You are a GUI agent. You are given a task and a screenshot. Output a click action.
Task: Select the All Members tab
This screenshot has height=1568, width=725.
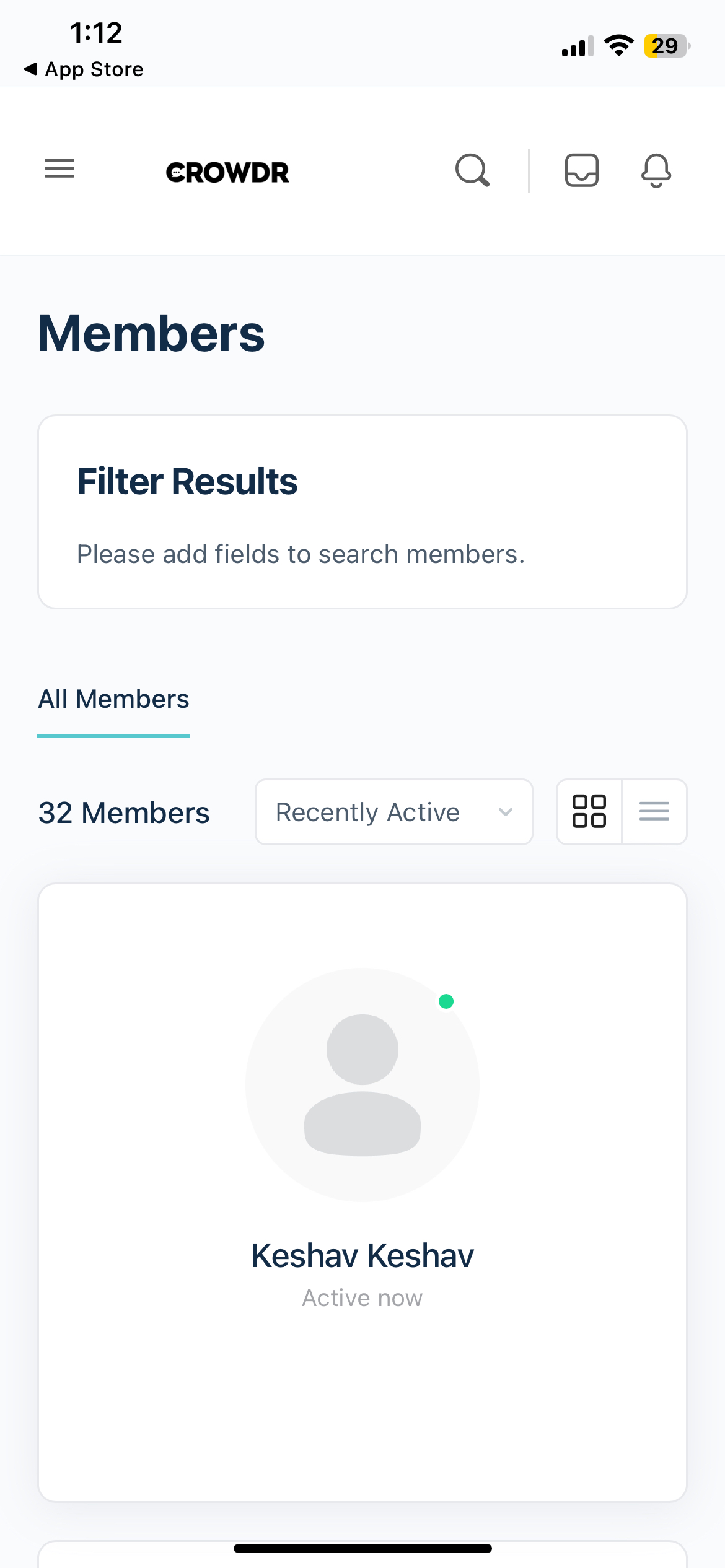pos(114,699)
